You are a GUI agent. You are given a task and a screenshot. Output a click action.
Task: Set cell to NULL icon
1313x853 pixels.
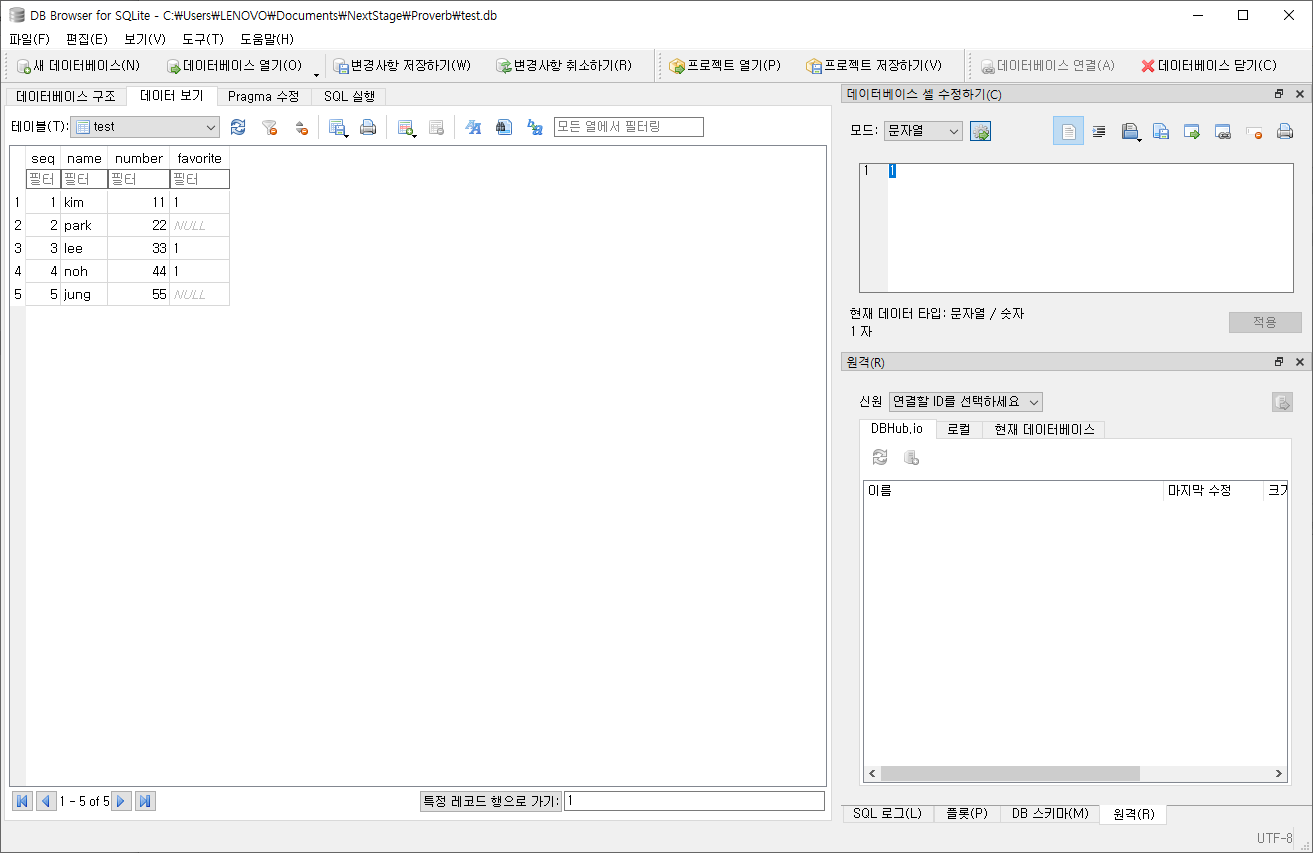1254,131
